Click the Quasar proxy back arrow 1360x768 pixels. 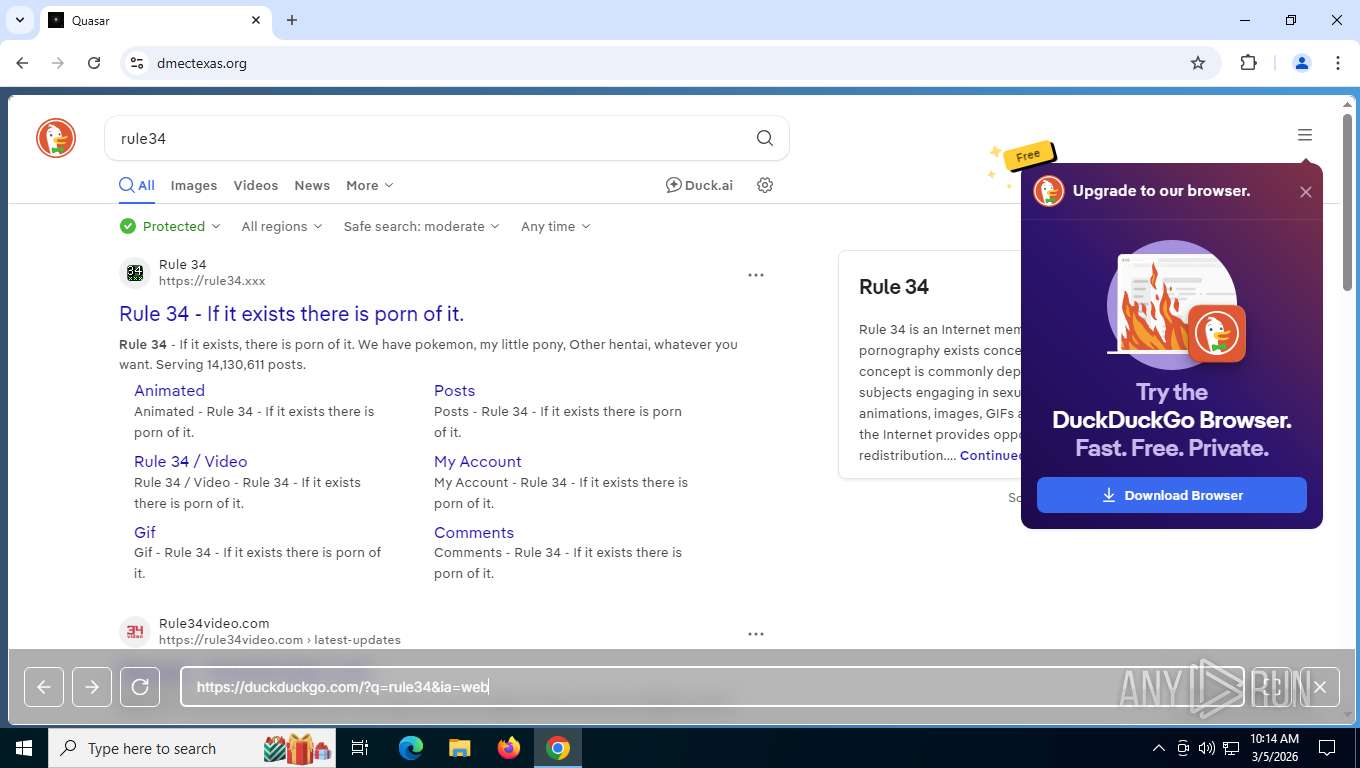(44, 687)
